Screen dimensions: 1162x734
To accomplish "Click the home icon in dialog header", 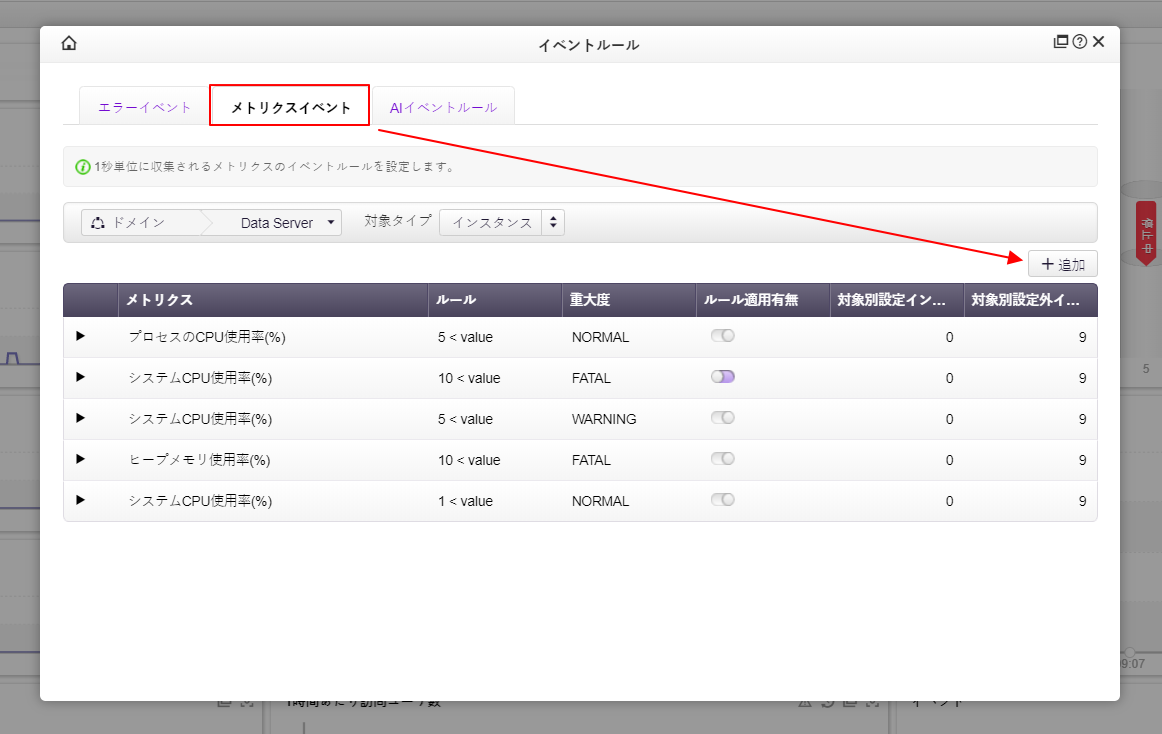I will [x=69, y=43].
